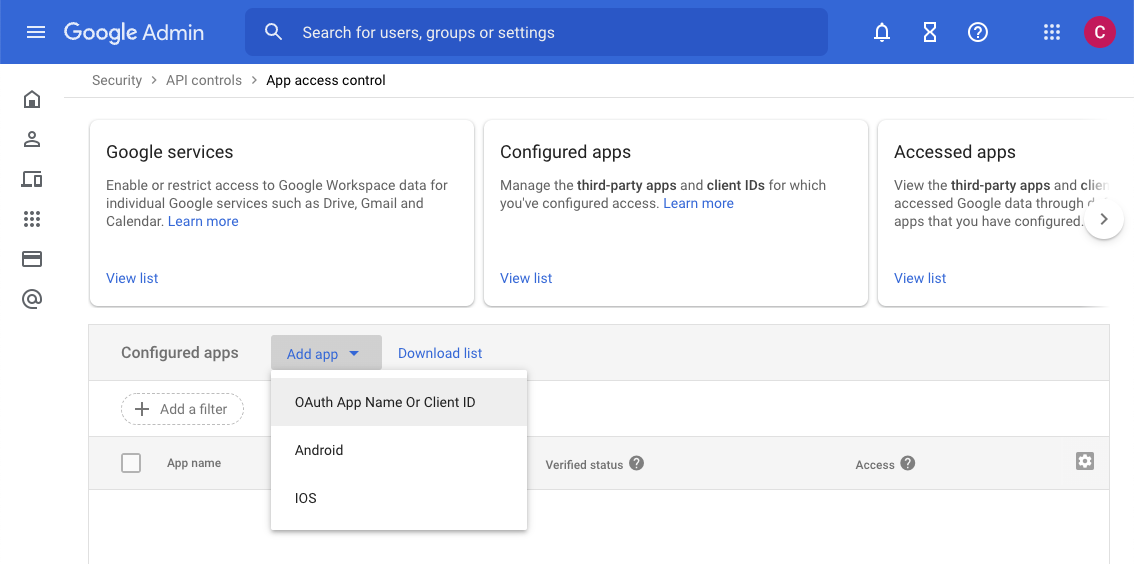Open Devices sidebar icon
This screenshot has width=1134, height=564.
tap(32, 179)
